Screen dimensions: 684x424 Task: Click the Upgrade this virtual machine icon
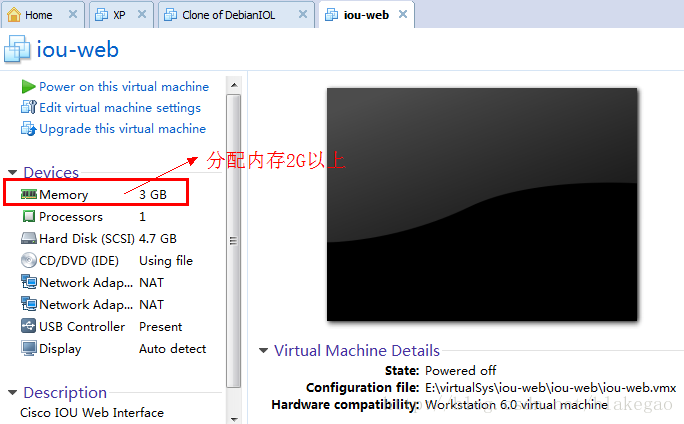pyautogui.click(x=29, y=129)
